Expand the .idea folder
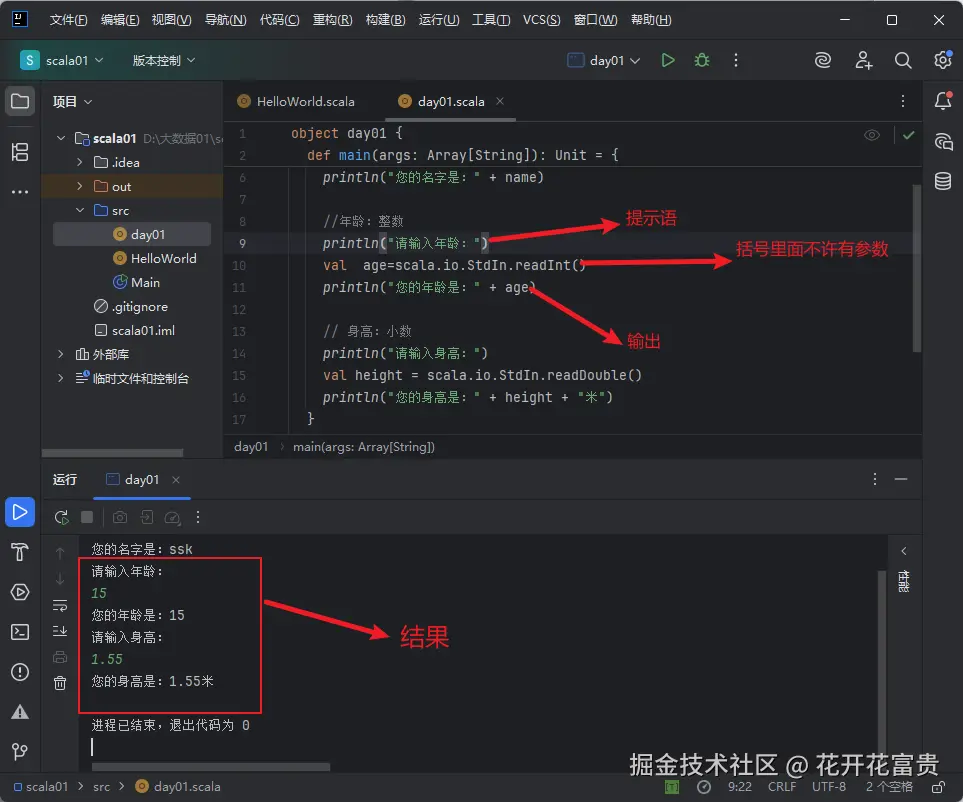 [80, 162]
